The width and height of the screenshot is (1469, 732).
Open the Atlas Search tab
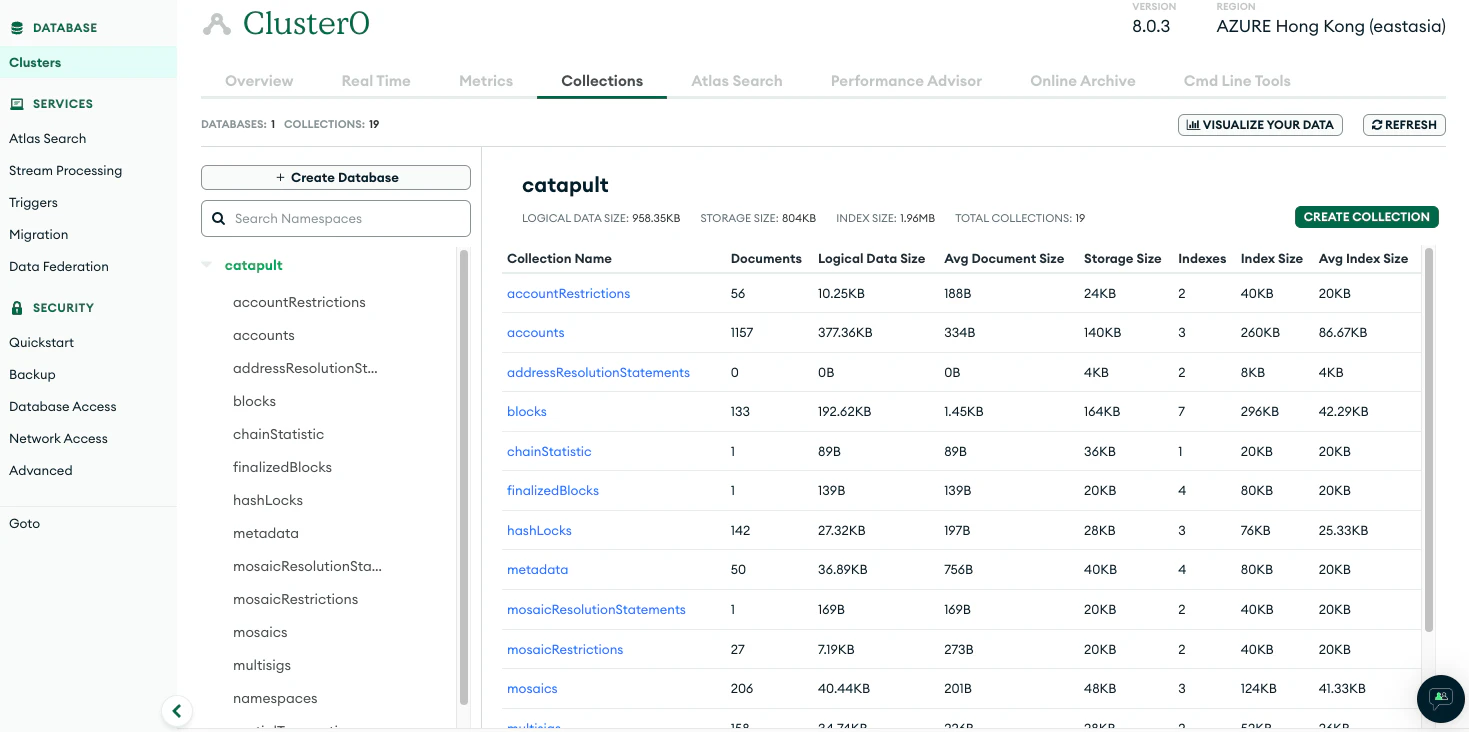coord(737,81)
